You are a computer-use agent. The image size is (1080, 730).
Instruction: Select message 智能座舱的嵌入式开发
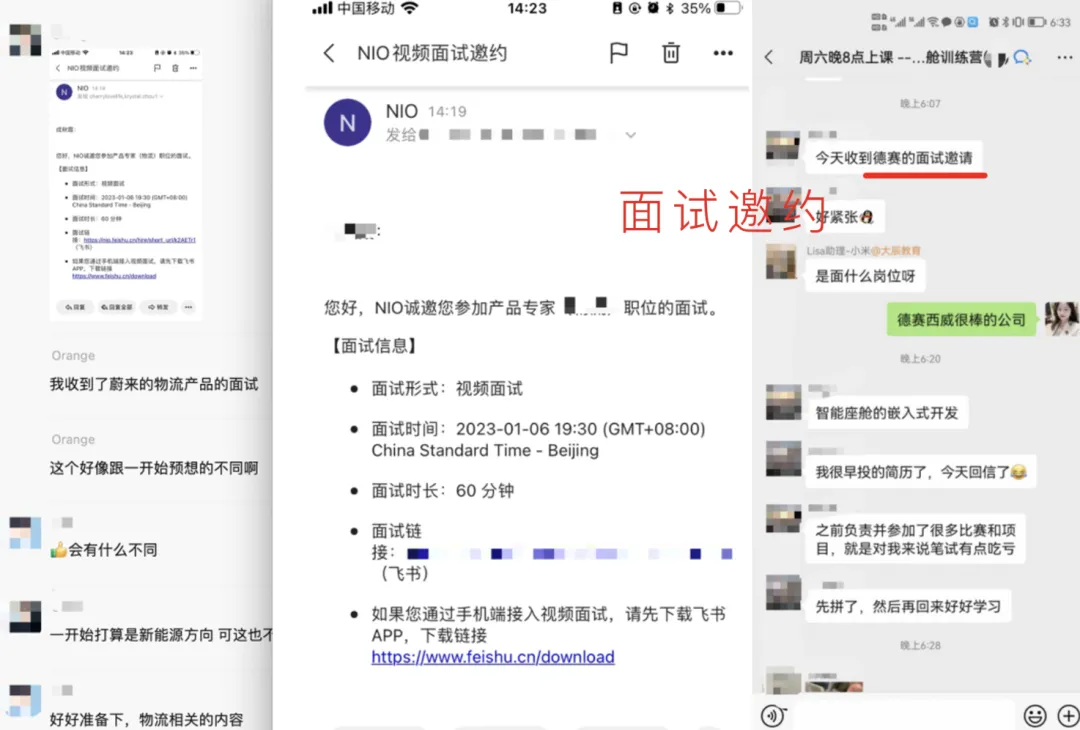(x=886, y=413)
